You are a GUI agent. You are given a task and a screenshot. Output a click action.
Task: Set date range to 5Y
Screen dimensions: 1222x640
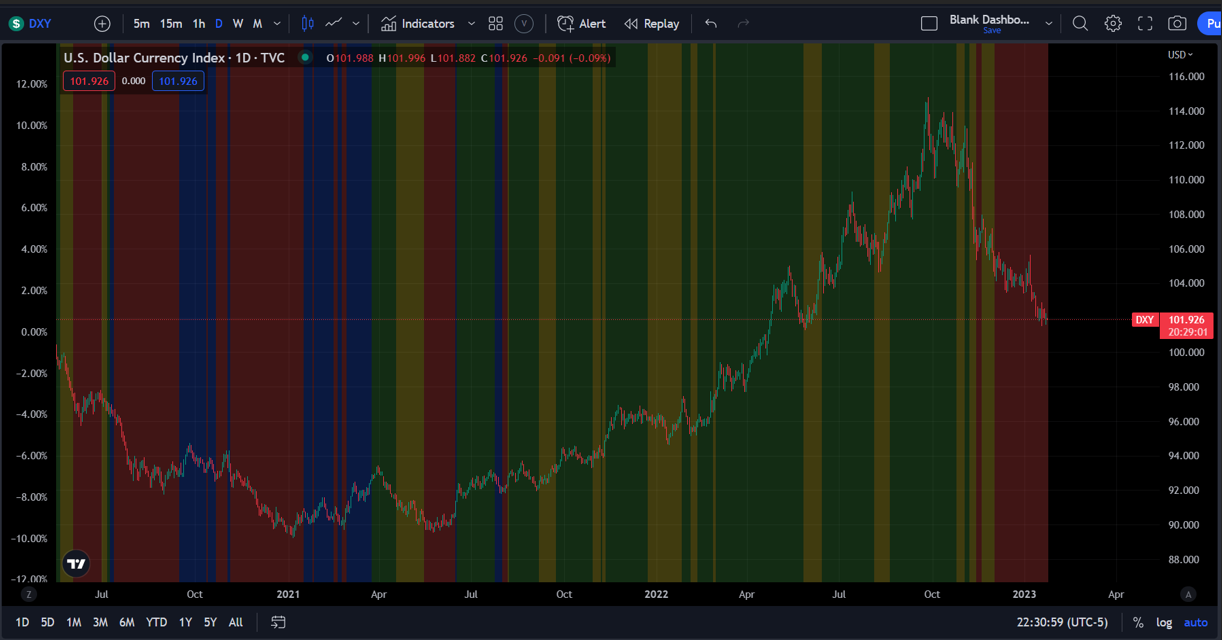pos(210,622)
